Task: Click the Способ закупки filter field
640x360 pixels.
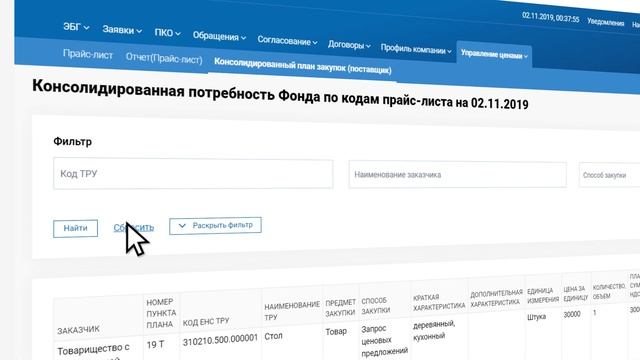Action: click(609, 175)
